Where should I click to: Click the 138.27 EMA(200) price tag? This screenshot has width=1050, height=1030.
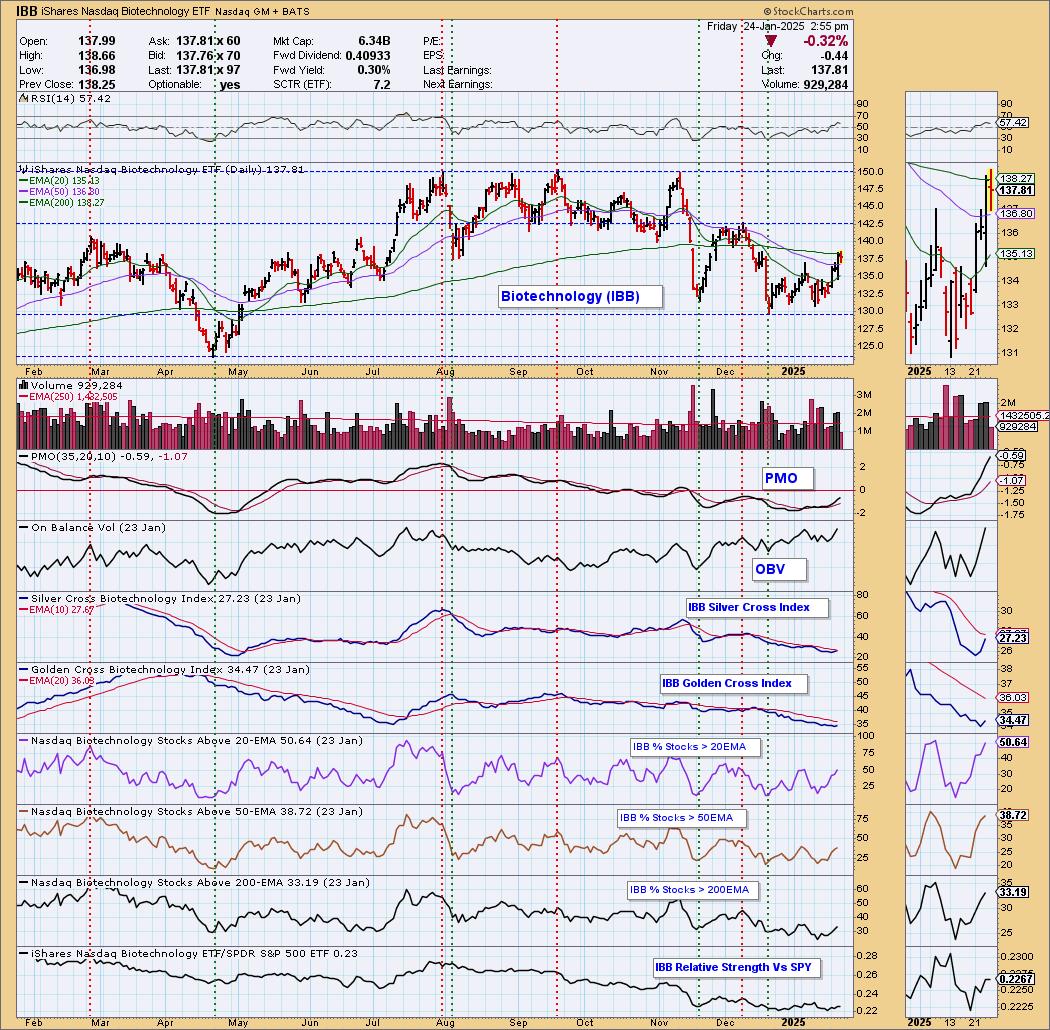pyautogui.click(x=1018, y=176)
